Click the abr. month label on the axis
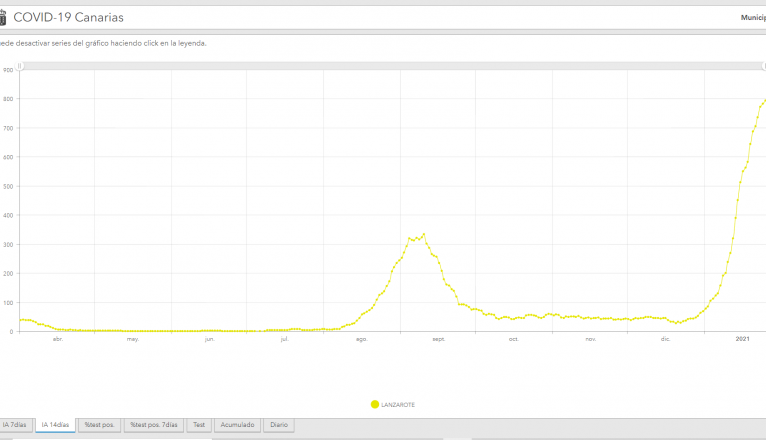Screen dimensions: 766x440 click(x=58, y=339)
